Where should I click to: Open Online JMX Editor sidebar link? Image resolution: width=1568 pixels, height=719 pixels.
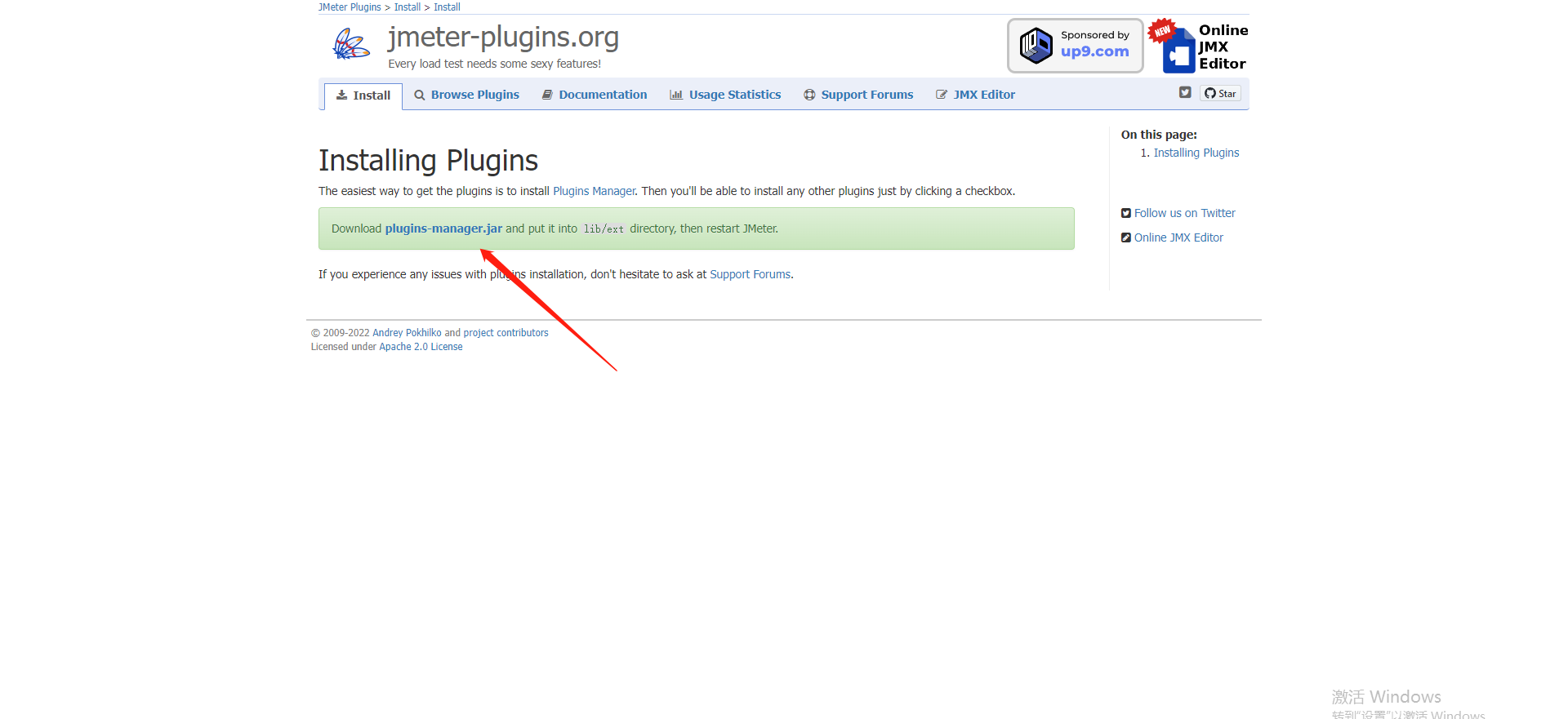[x=1178, y=237]
